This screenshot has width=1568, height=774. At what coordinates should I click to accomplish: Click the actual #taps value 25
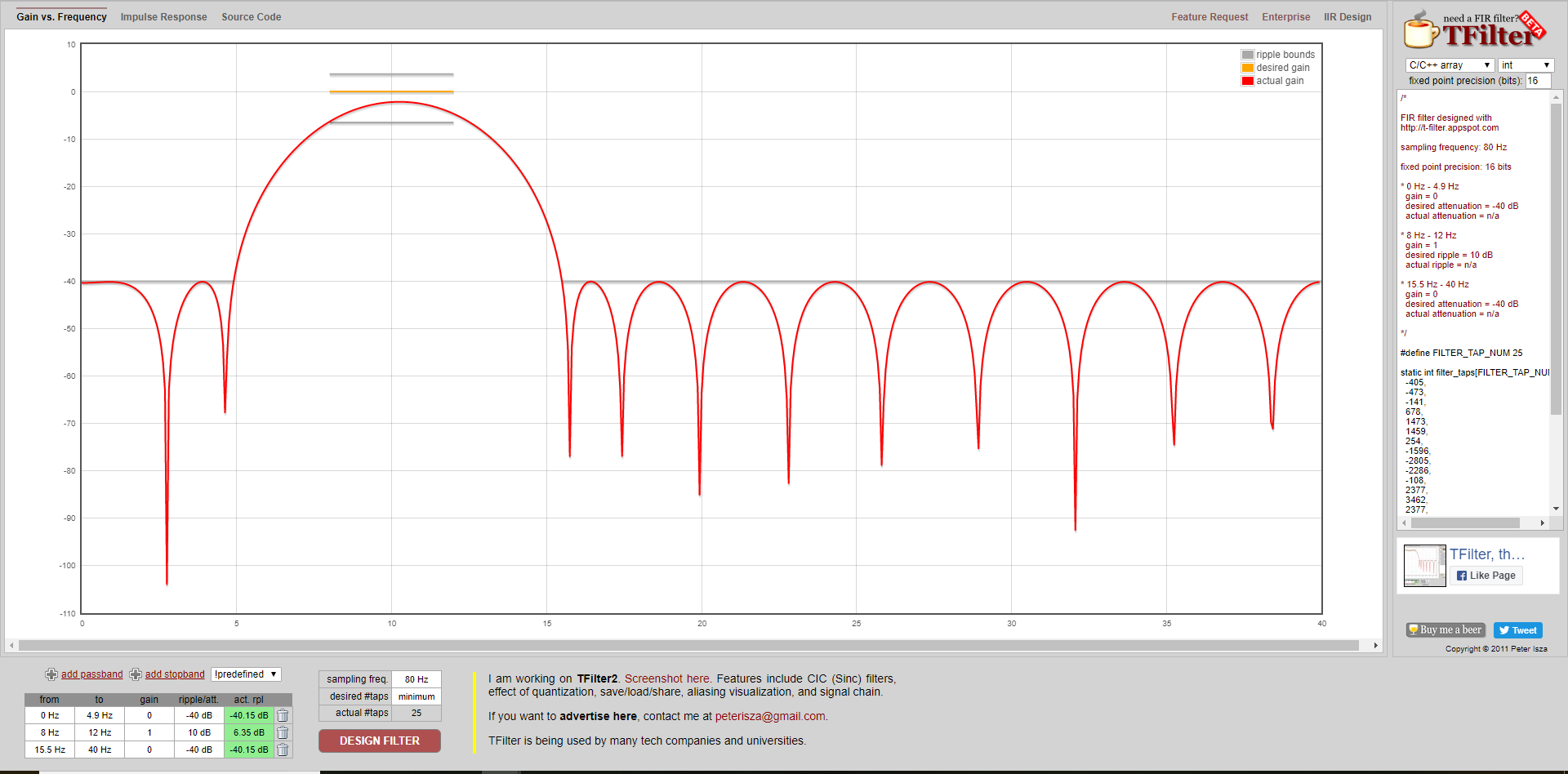tap(416, 713)
